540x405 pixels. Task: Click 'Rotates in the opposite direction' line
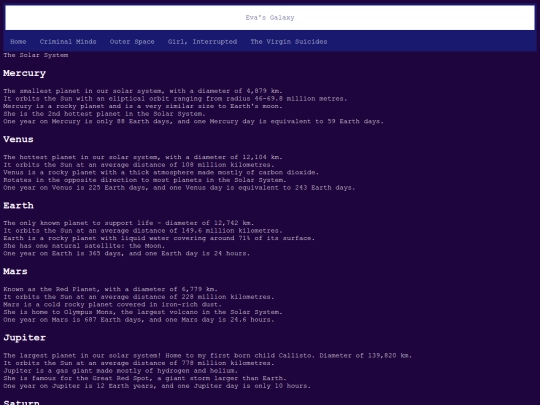(145, 180)
